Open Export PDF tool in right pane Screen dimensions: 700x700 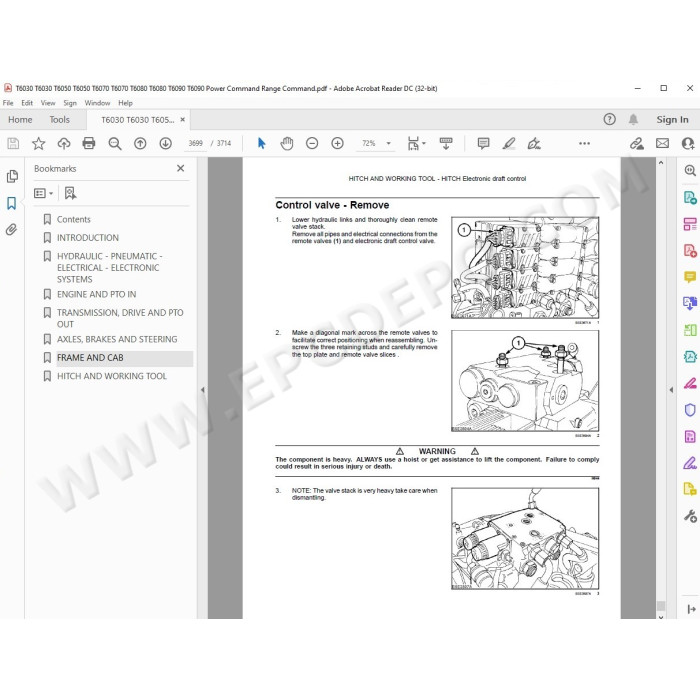point(690,197)
